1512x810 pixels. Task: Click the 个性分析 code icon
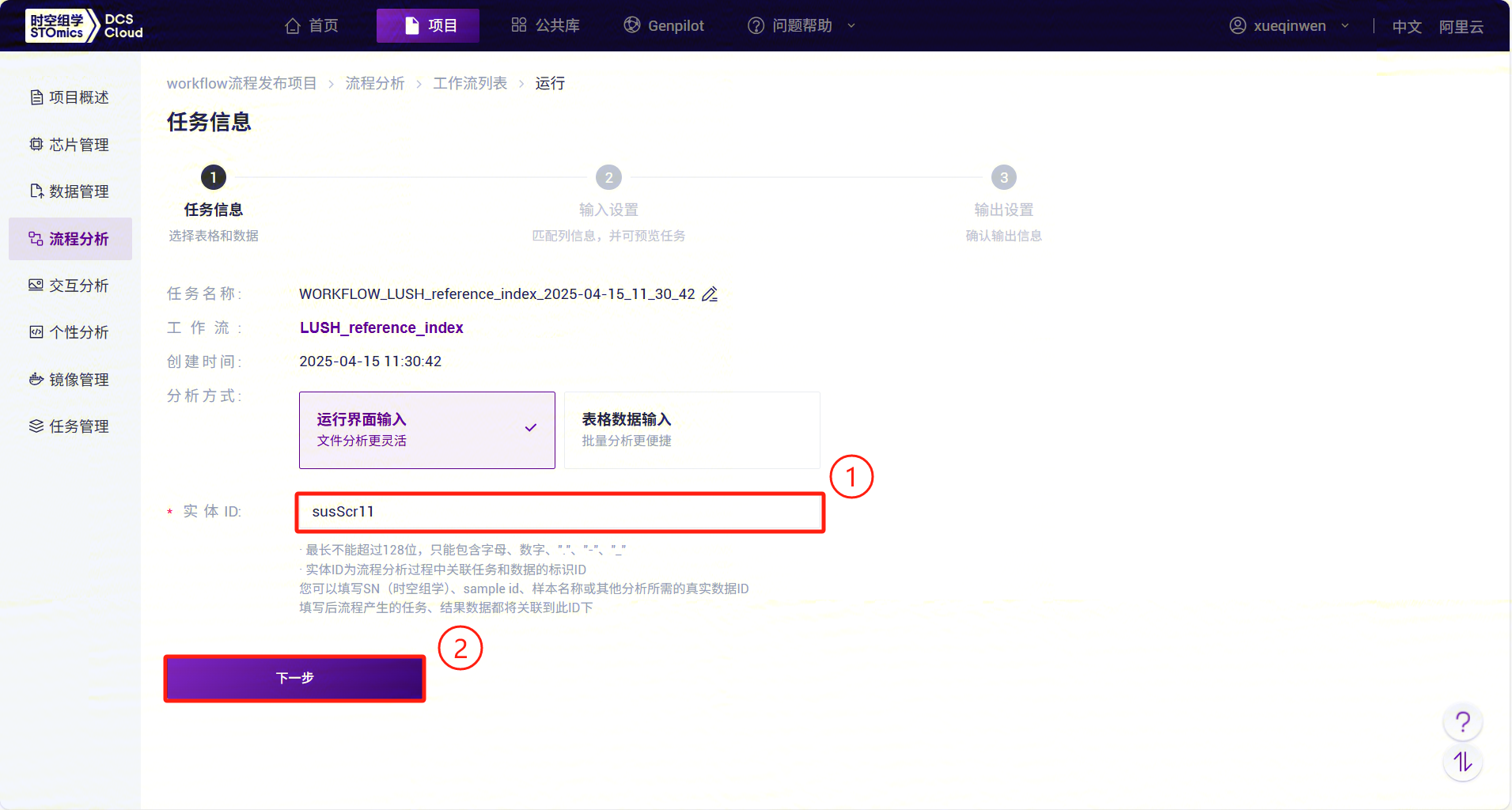point(36,331)
